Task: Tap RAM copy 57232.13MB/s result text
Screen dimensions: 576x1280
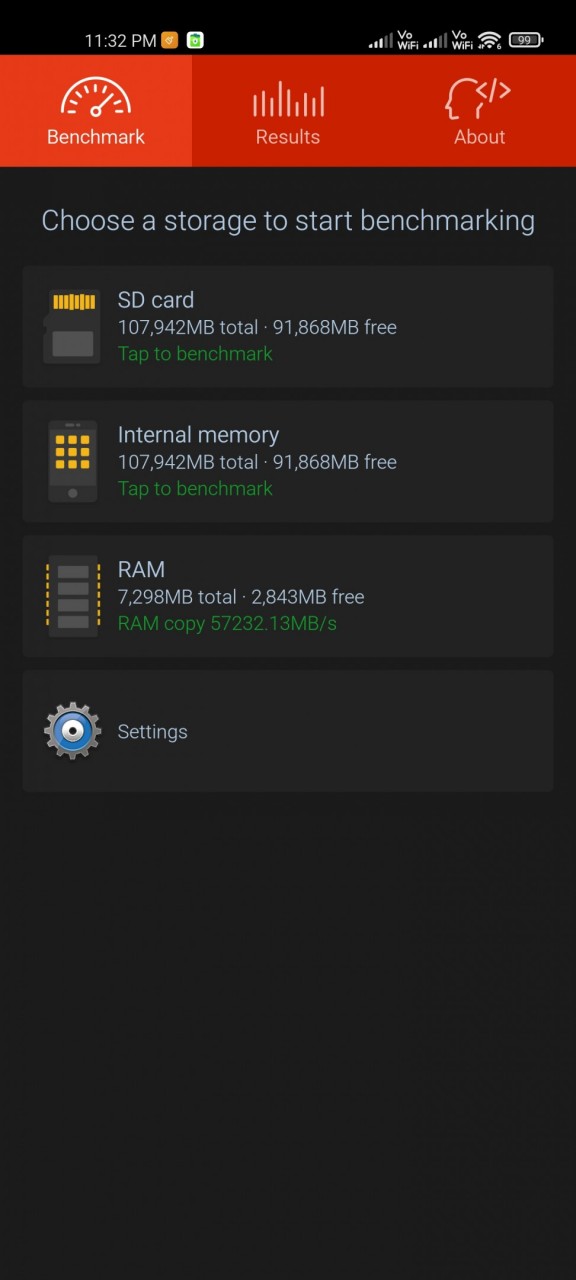Action: 227,624
